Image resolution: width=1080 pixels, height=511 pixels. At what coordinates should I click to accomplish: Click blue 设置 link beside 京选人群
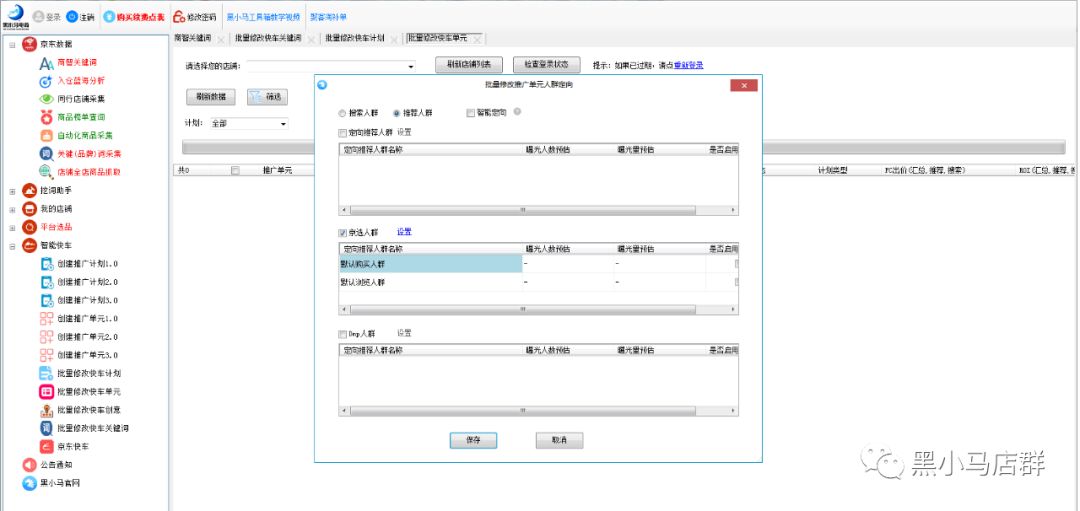(404, 232)
